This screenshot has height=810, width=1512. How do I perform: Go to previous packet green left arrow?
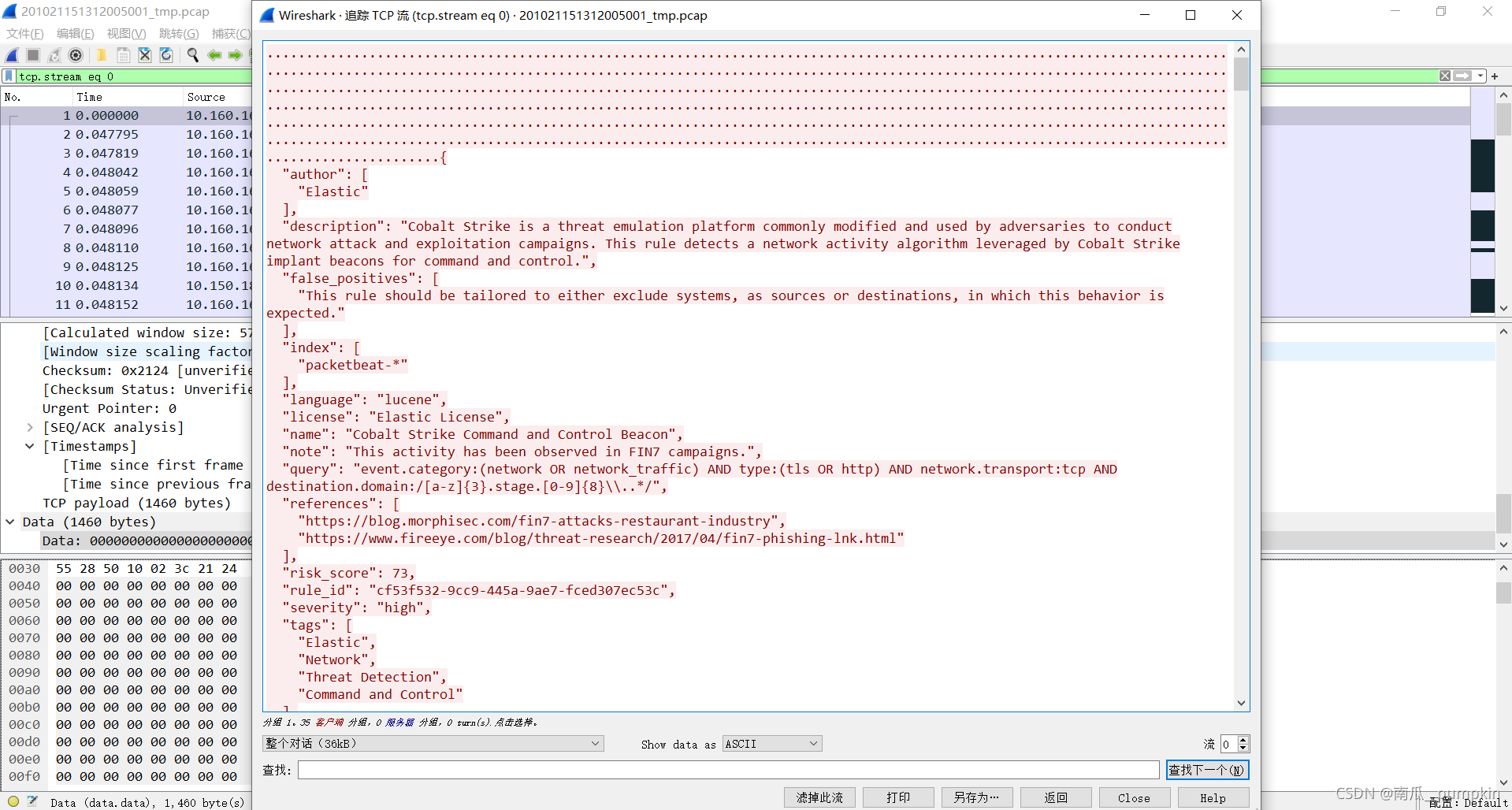tap(214, 55)
